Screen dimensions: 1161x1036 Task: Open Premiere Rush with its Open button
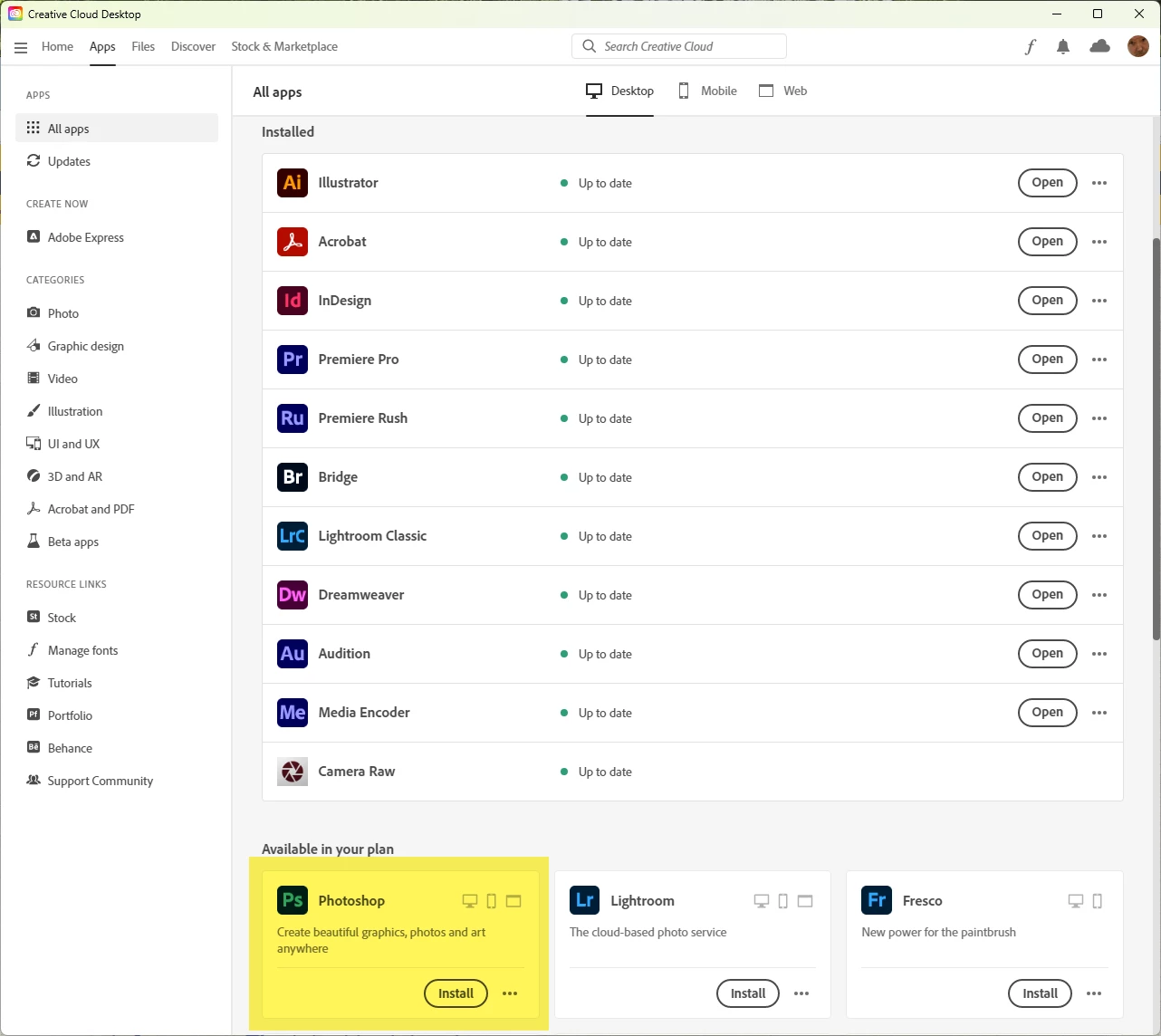pyautogui.click(x=1048, y=418)
